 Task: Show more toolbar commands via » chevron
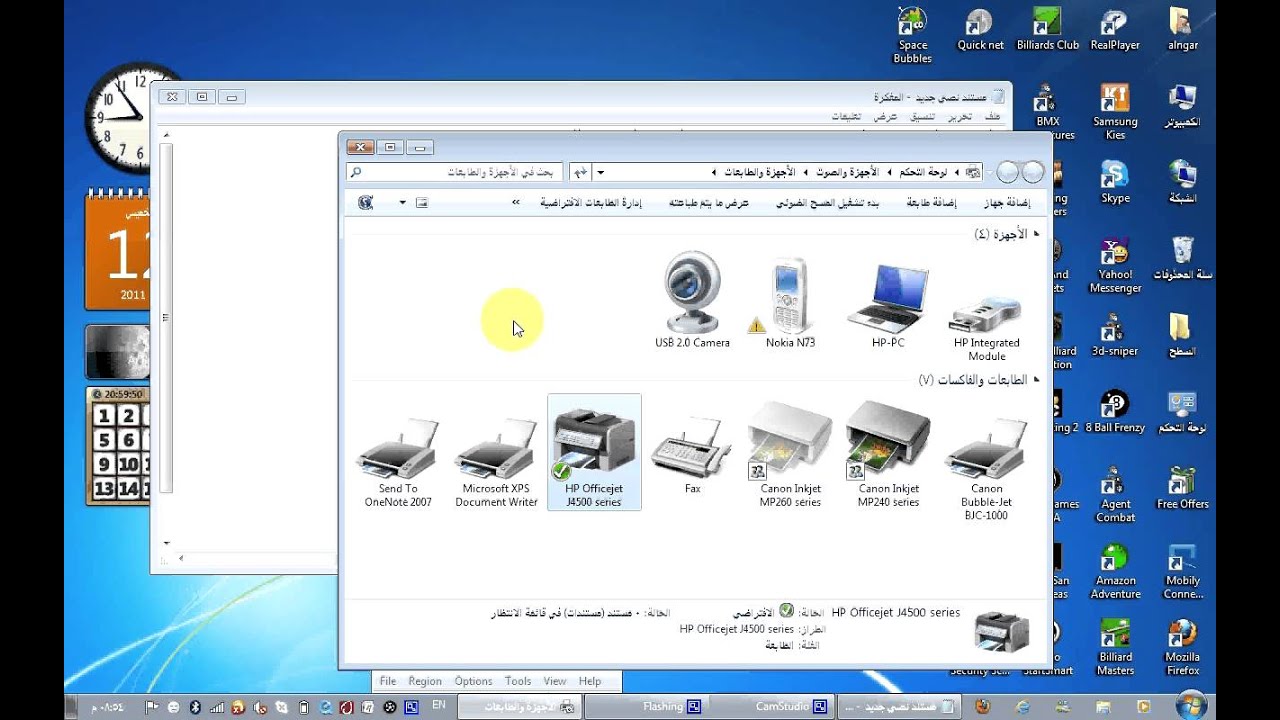click(x=516, y=202)
